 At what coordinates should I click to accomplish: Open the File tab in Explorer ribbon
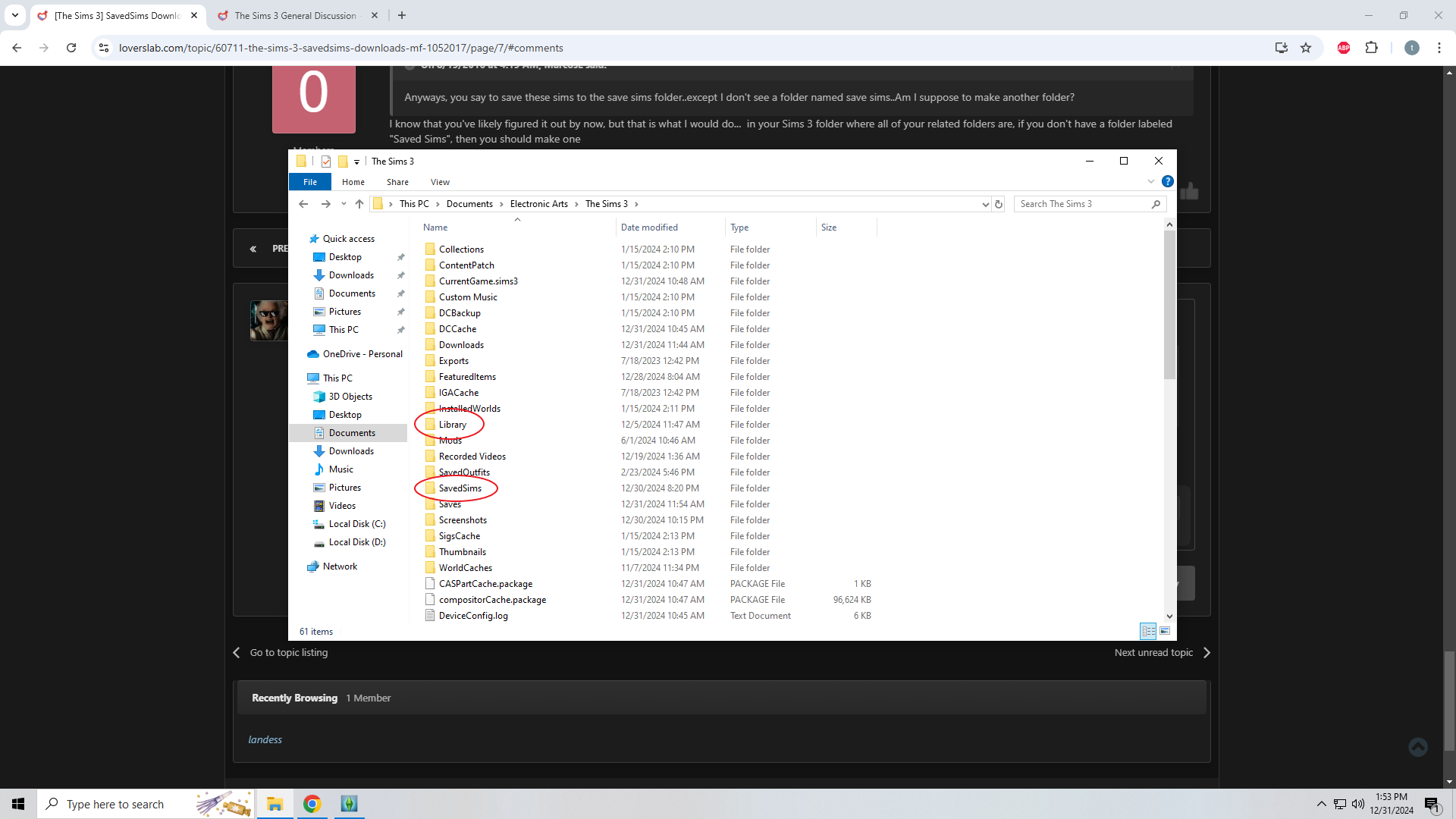coord(310,182)
